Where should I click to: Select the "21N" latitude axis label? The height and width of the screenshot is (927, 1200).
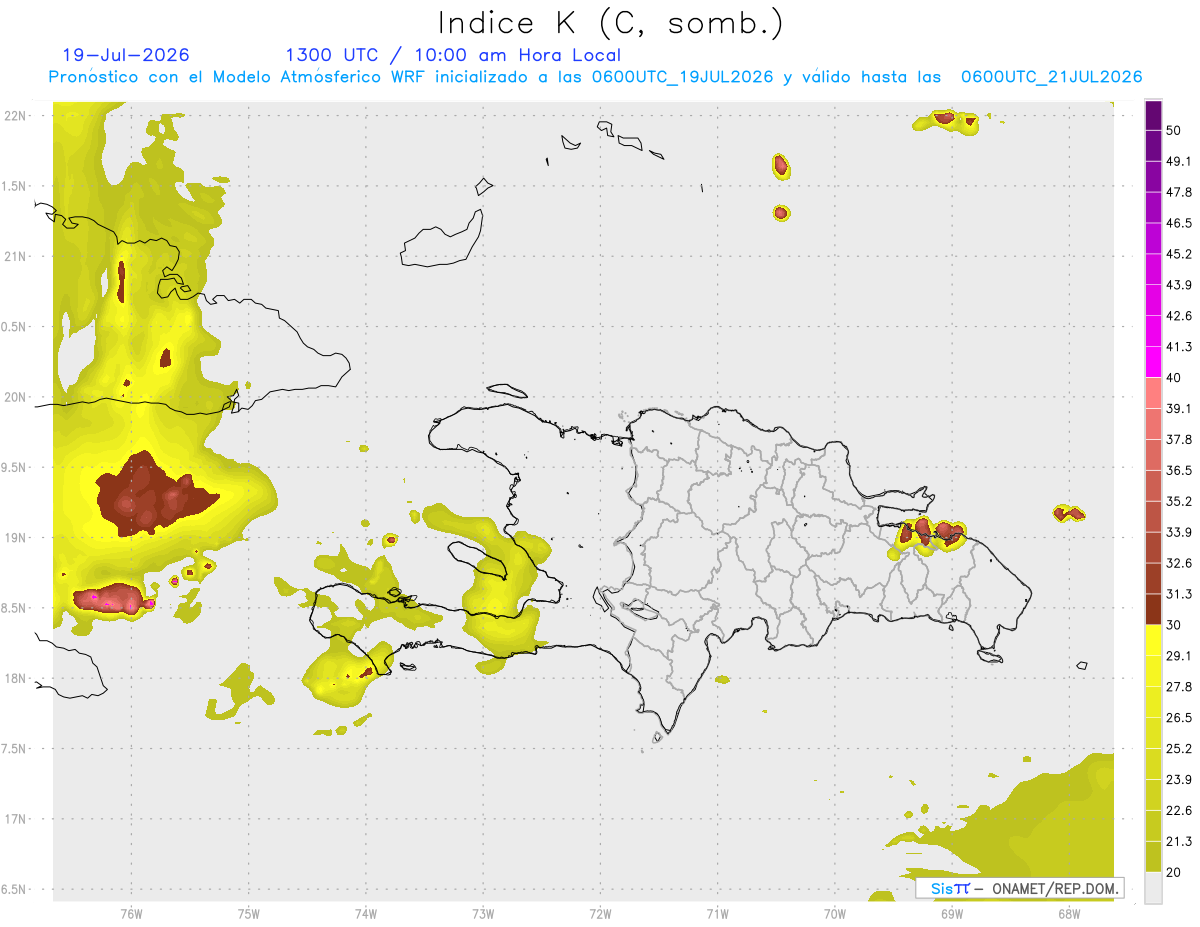15,256
